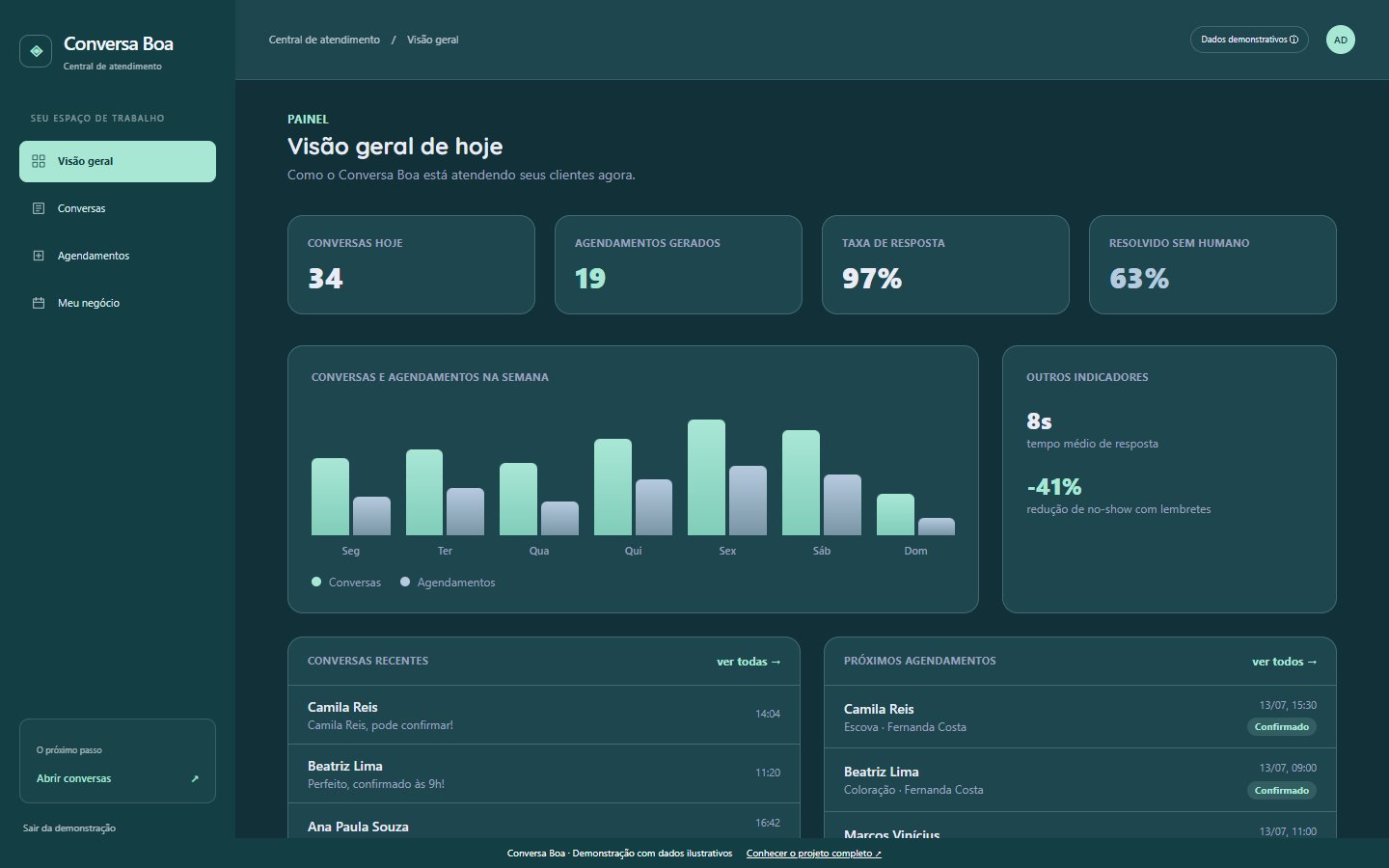The width and height of the screenshot is (1389, 868).
Task: Click the 8s tempo médio de resposta value
Action: click(1040, 421)
